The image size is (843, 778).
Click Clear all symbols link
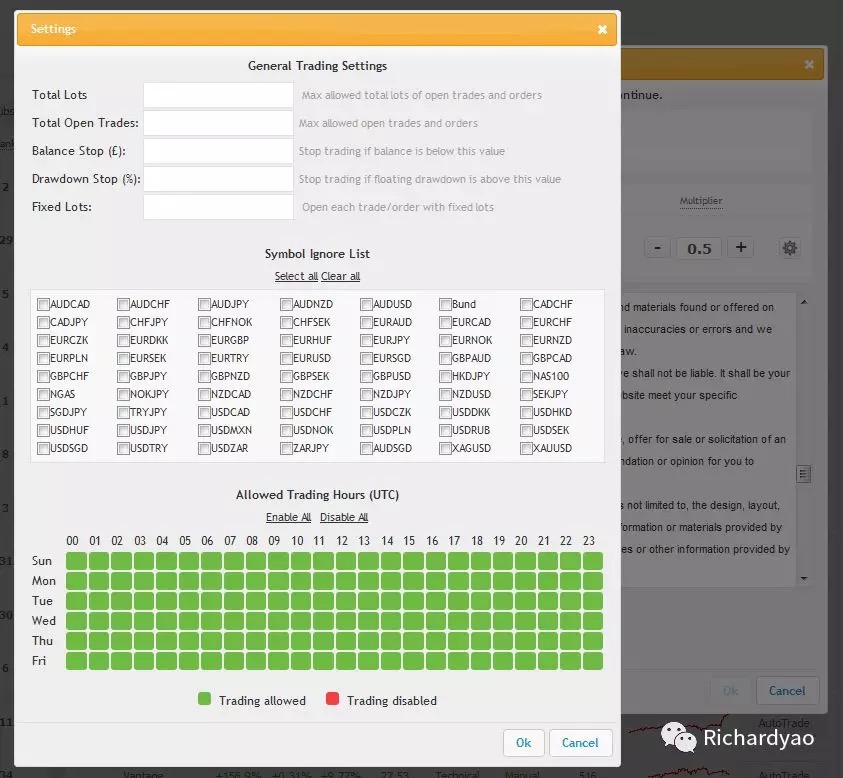pos(341,277)
